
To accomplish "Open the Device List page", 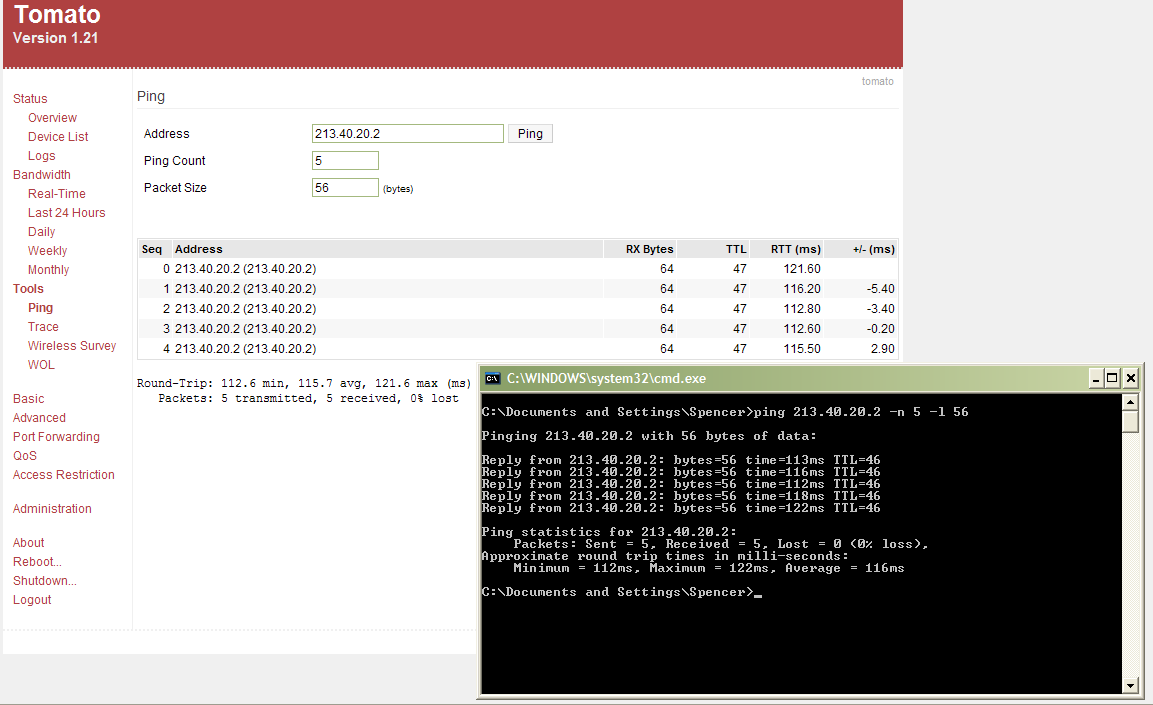I will (x=58, y=137).
